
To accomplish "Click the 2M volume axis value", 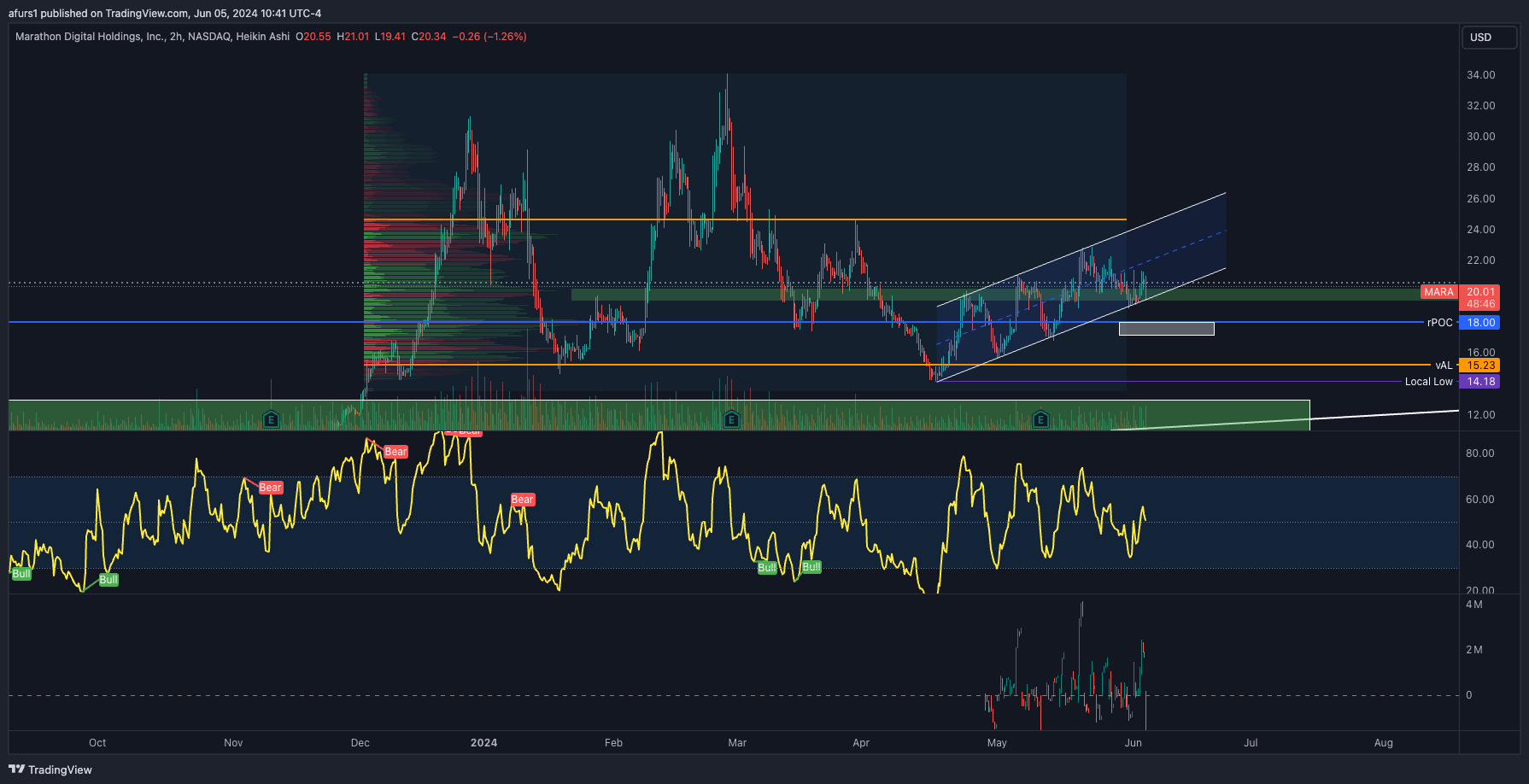I will click(1474, 650).
